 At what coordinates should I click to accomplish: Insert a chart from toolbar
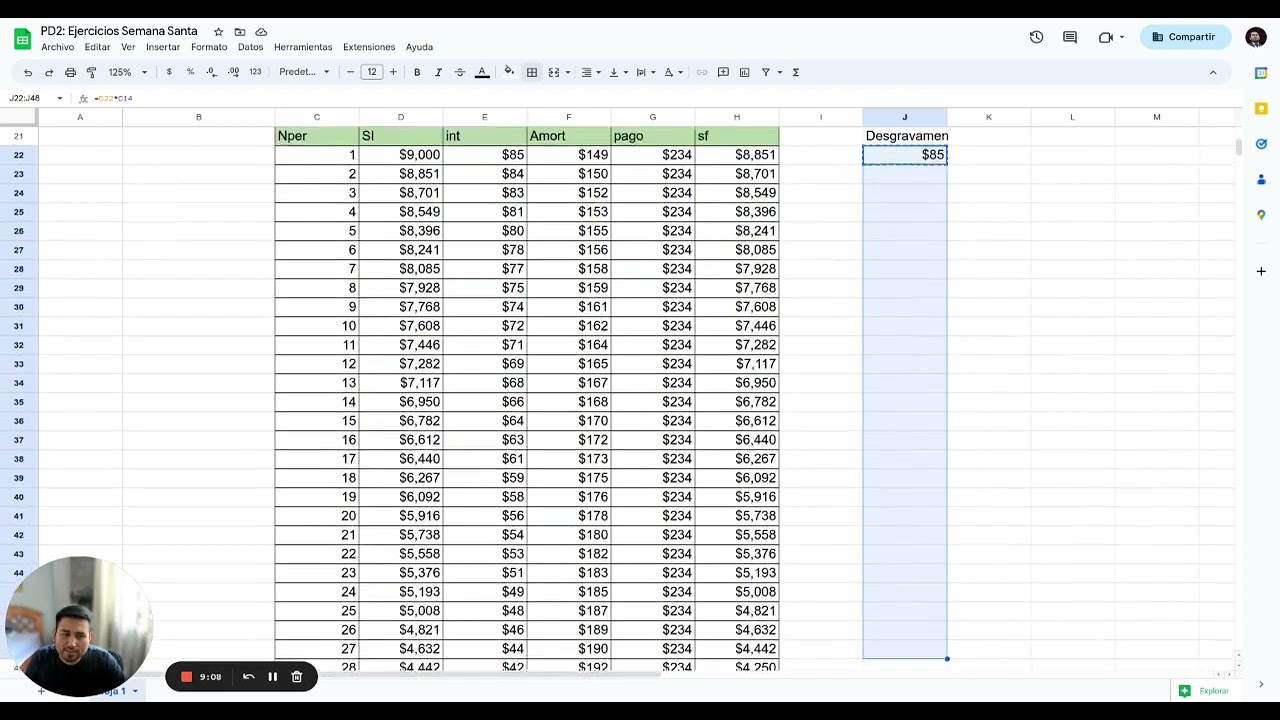[744, 72]
